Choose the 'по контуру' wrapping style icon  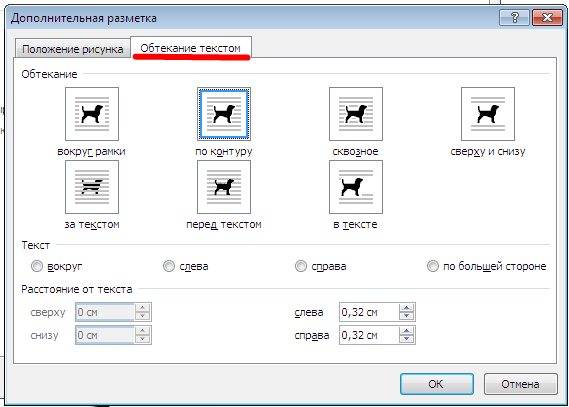pyautogui.click(x=224, y=114)
